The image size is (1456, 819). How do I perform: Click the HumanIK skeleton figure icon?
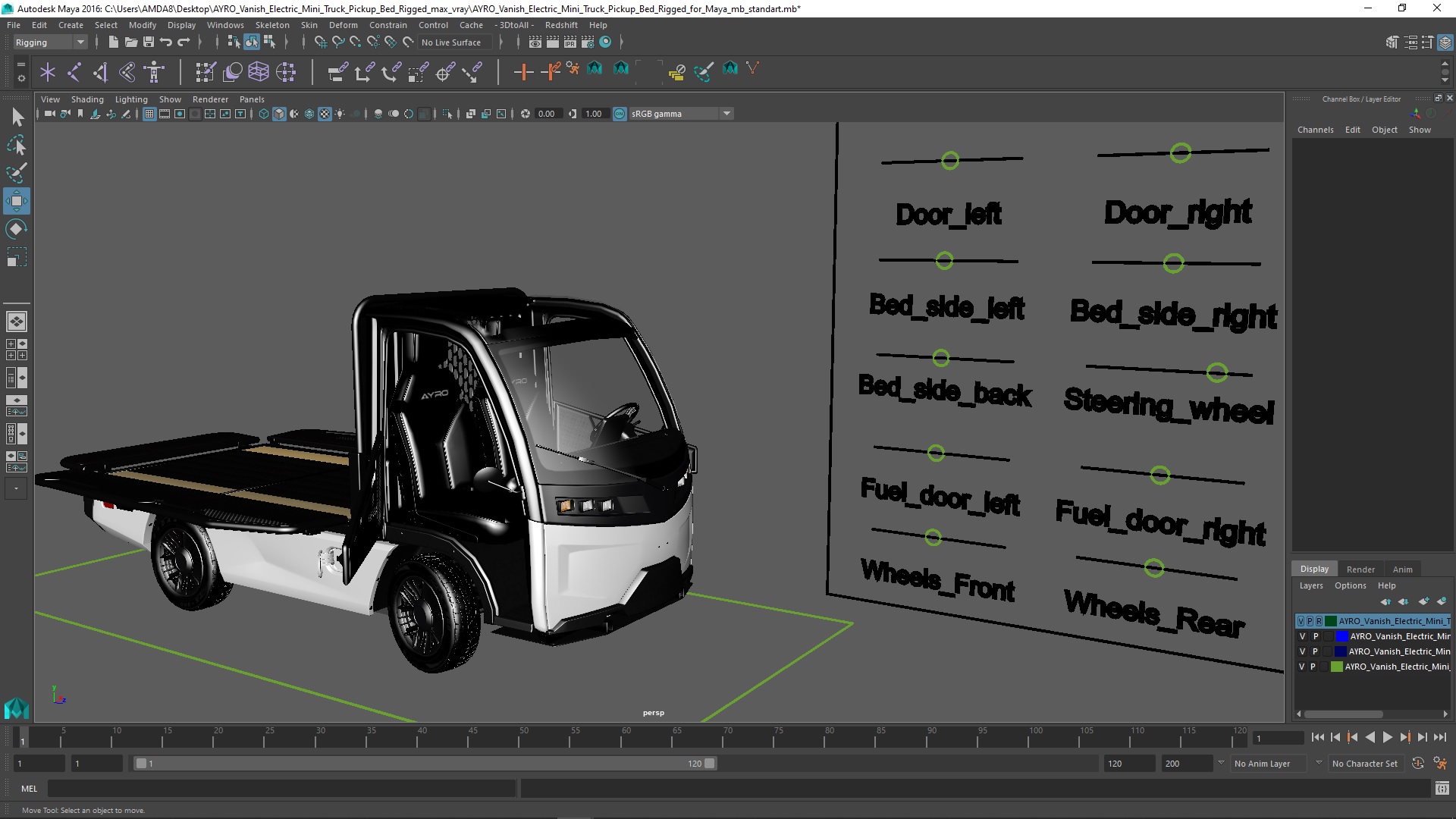click(154, 72)
